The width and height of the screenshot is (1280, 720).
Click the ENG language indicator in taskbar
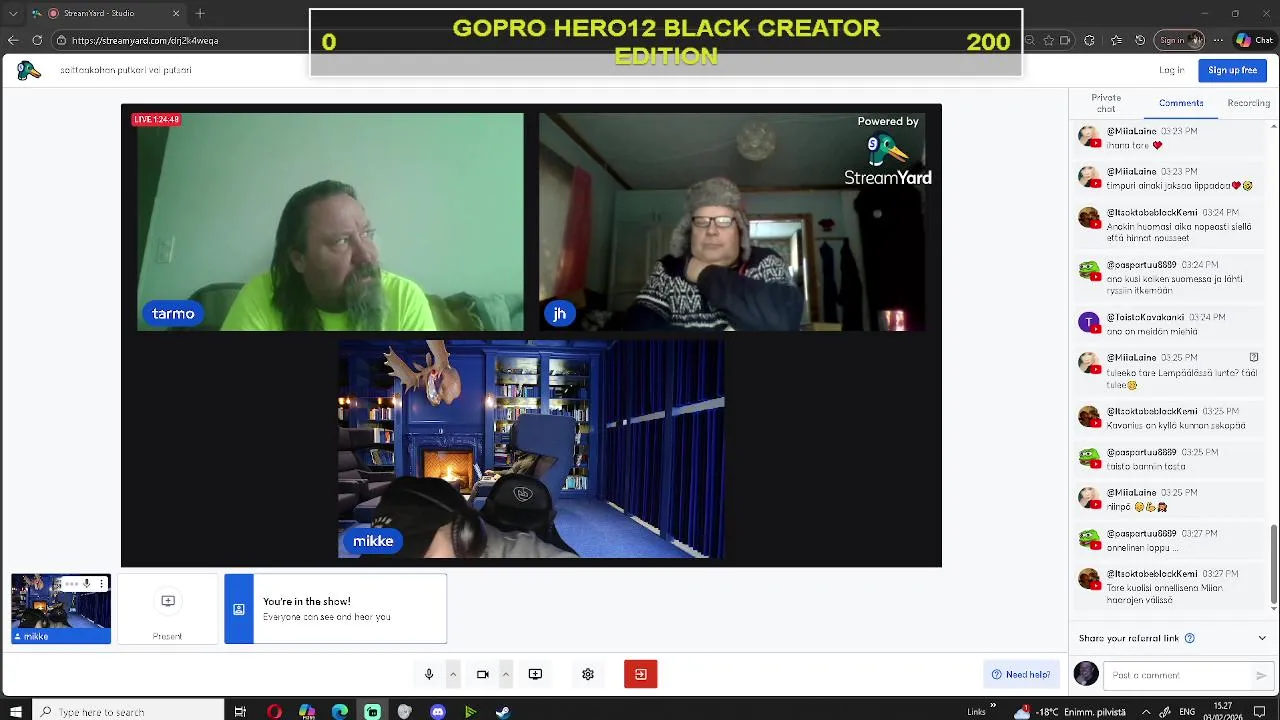1187,712
